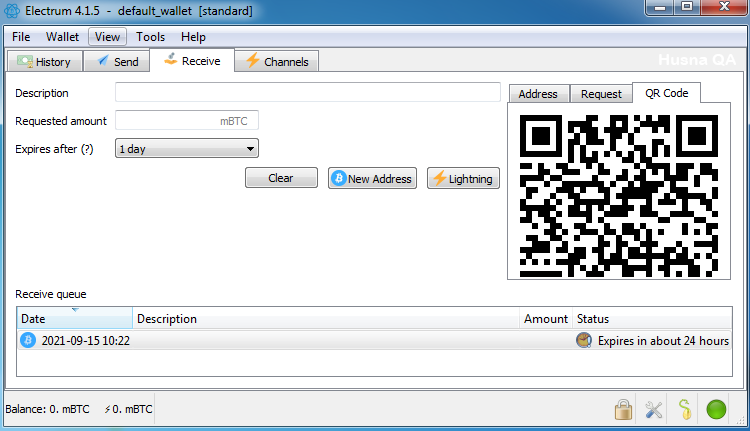Open the Help menu

tap(193, 37)
